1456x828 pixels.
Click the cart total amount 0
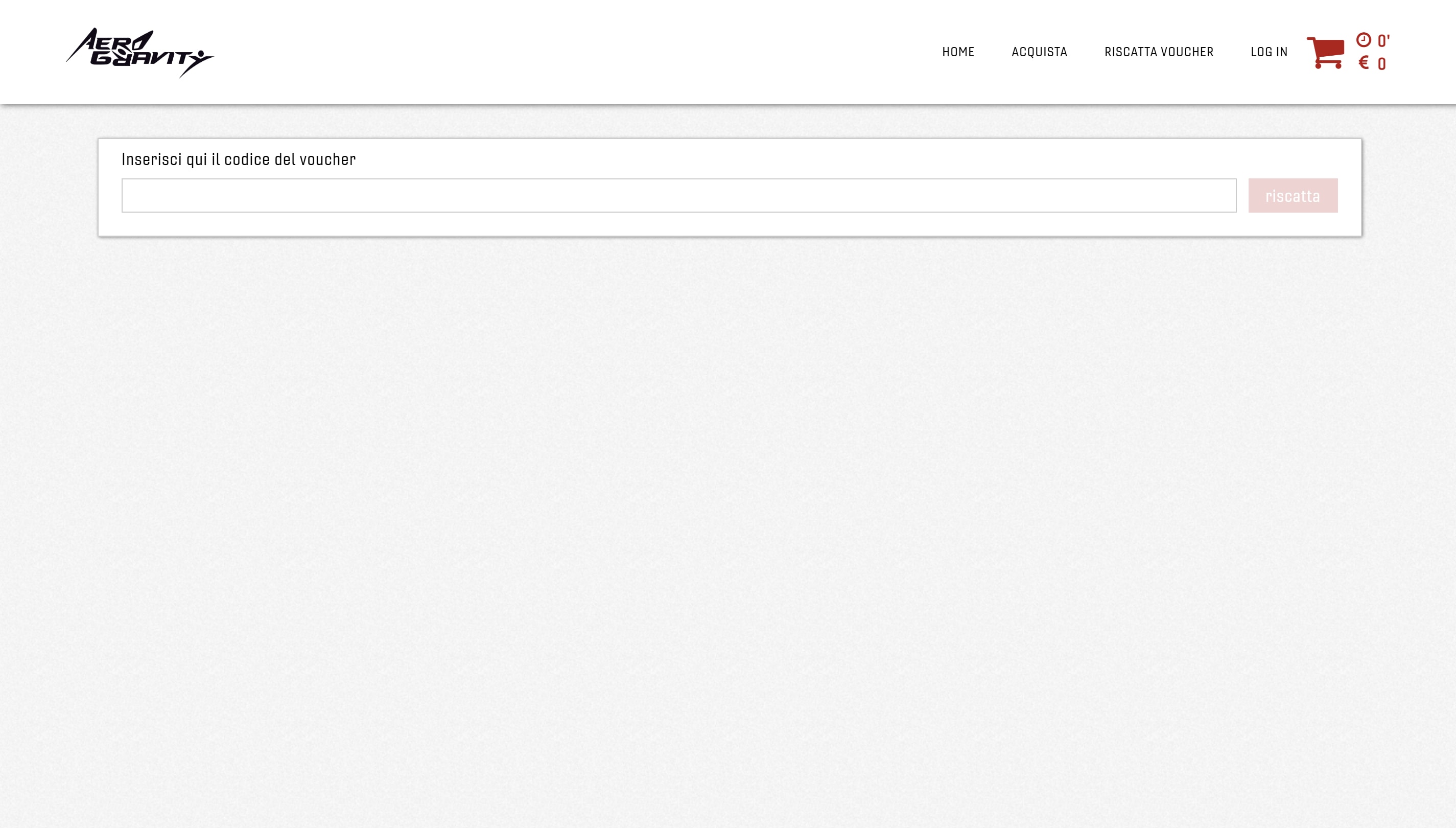[1381, 64]
